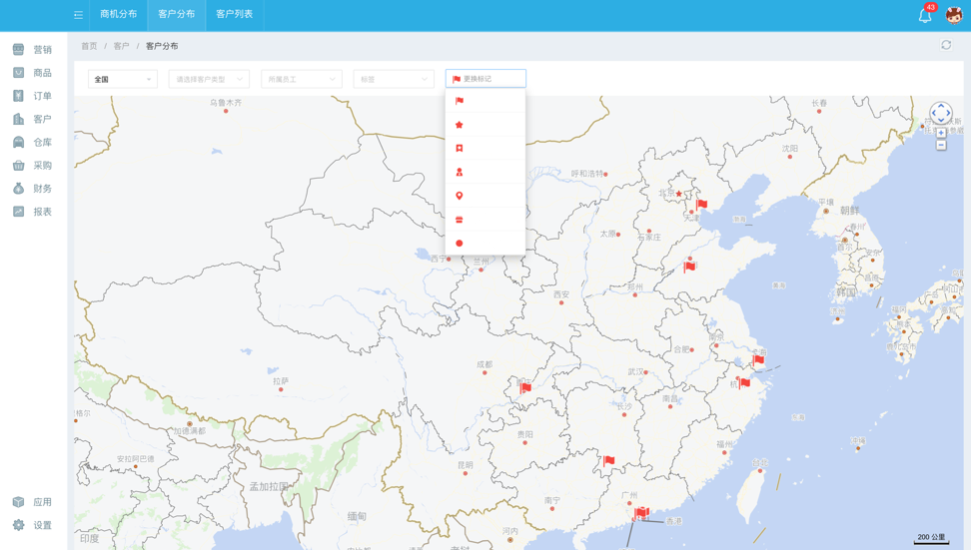Click the map zoom out minus button
This screenshot has width=971, height=550.
[941, 146]
